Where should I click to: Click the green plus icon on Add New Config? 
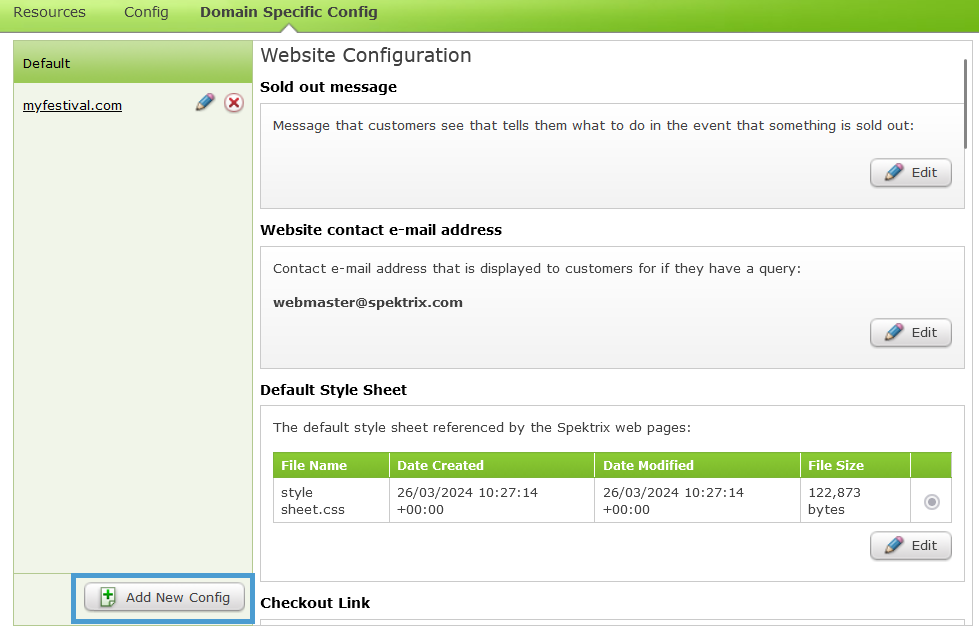(108, 597)
